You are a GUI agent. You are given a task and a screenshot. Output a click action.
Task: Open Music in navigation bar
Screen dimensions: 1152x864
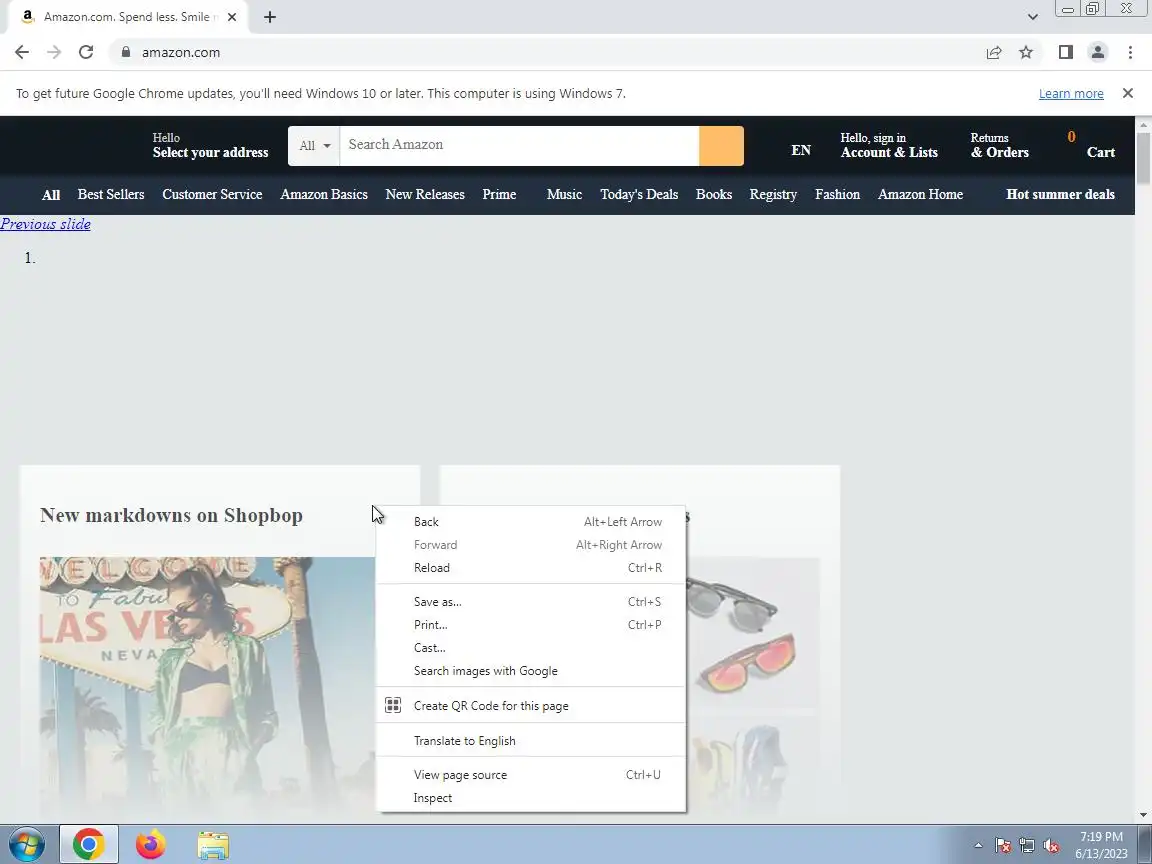pyautogui.click(x=564, y=195)
